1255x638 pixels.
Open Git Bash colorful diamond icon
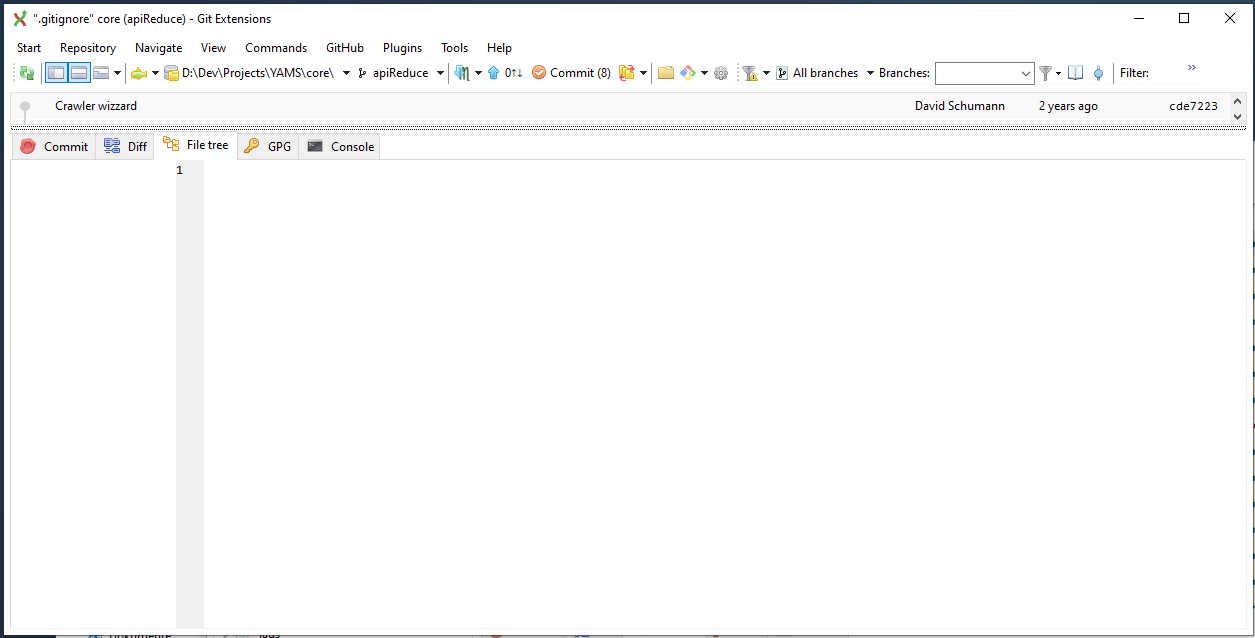click(688, 73)
